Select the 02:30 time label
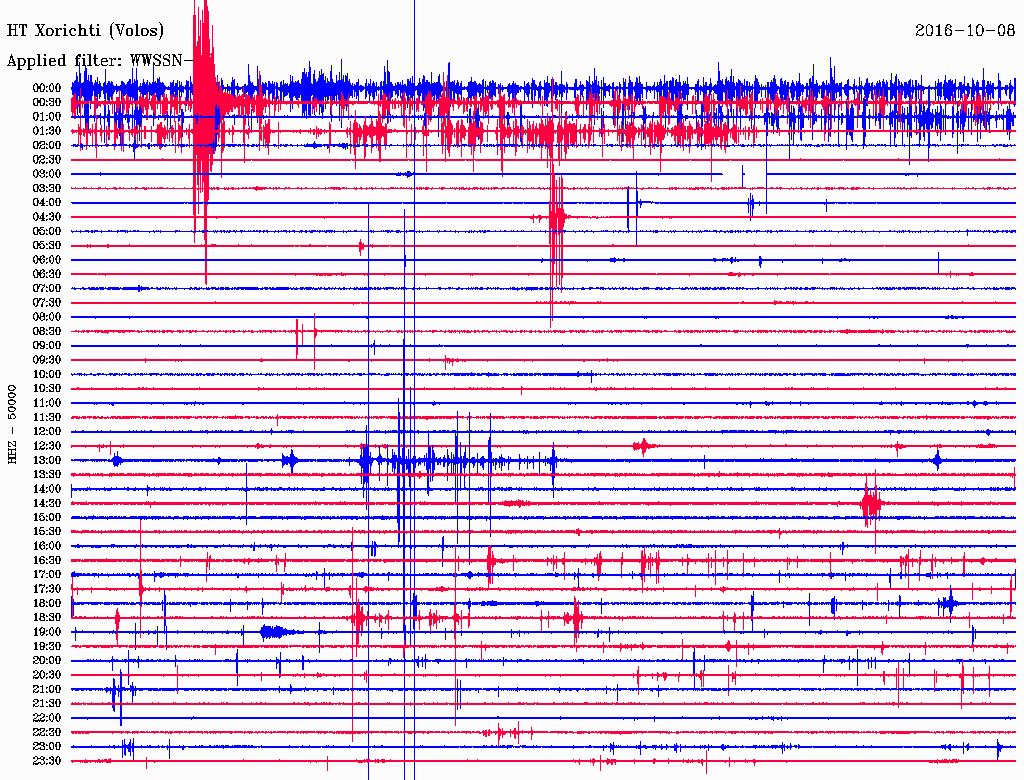 [47, 159]
